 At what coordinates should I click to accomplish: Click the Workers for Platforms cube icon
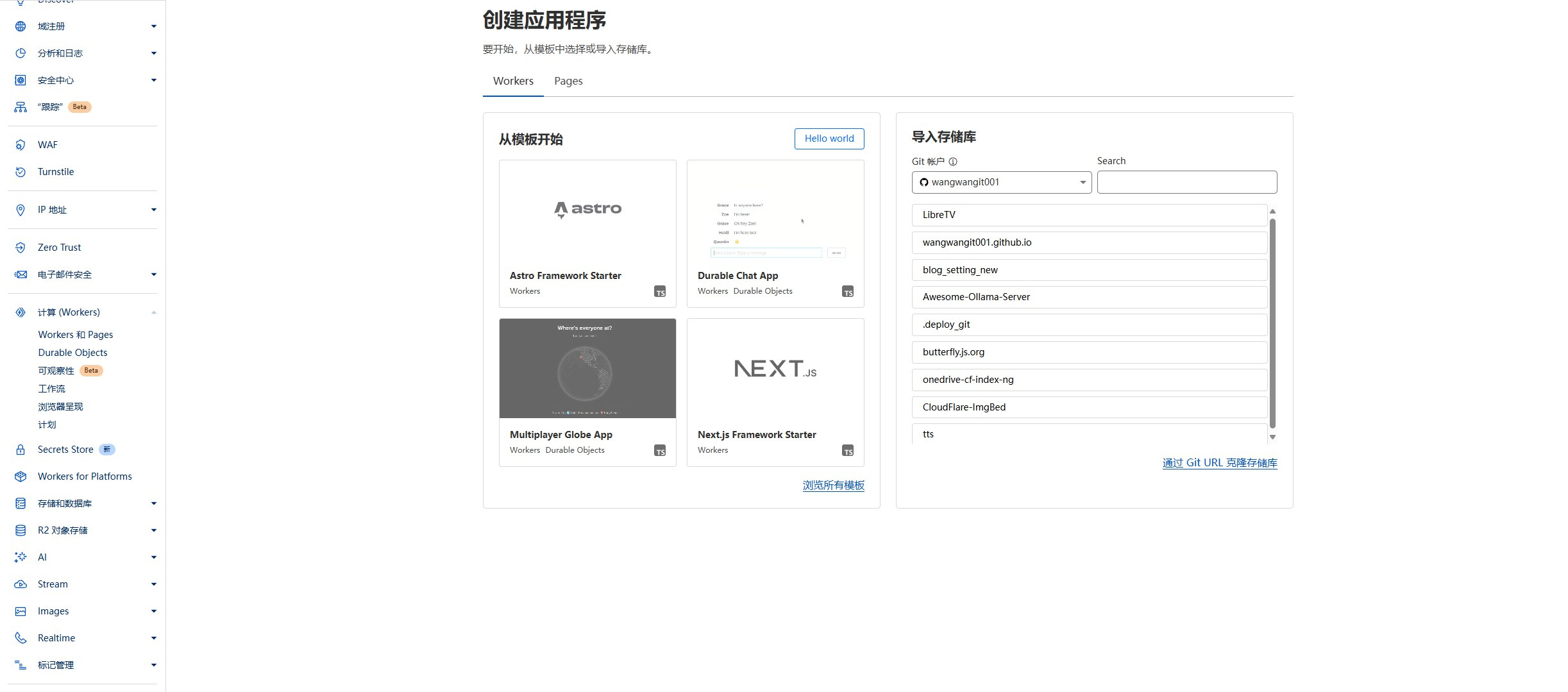pyautogui.click(x=21, y=477)
